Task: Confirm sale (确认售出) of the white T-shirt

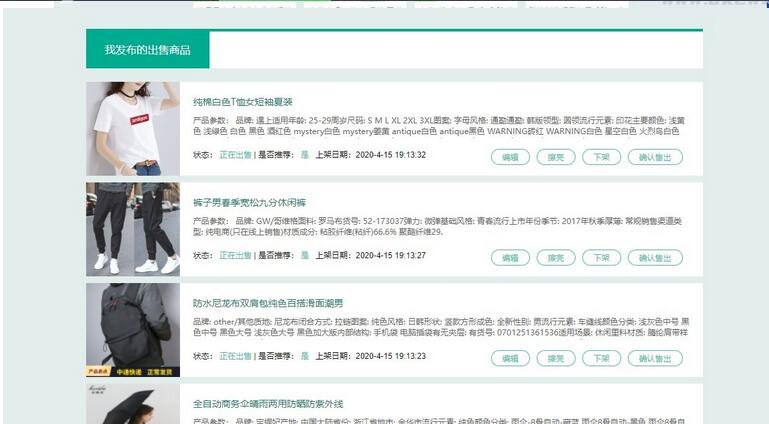Action: click(655, 157)
